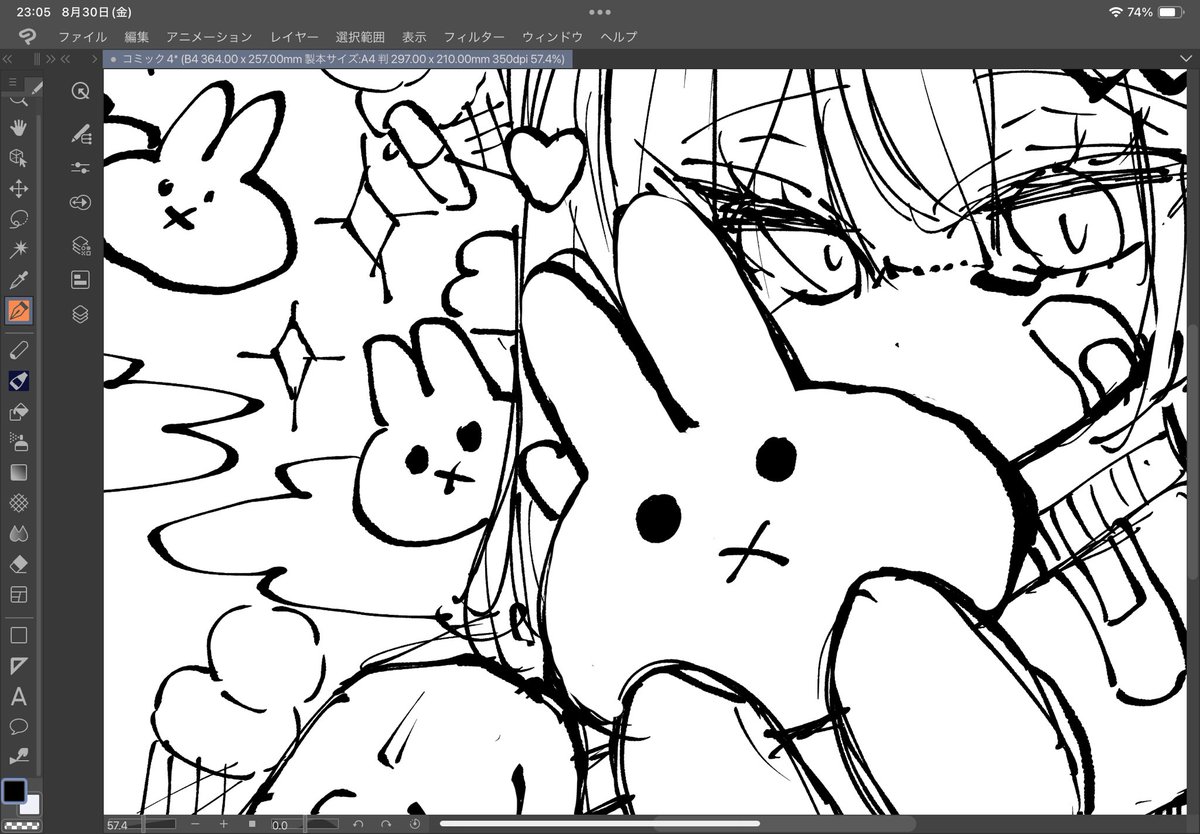
Task: Zoom in with the plus button
Action: point(224,824)
